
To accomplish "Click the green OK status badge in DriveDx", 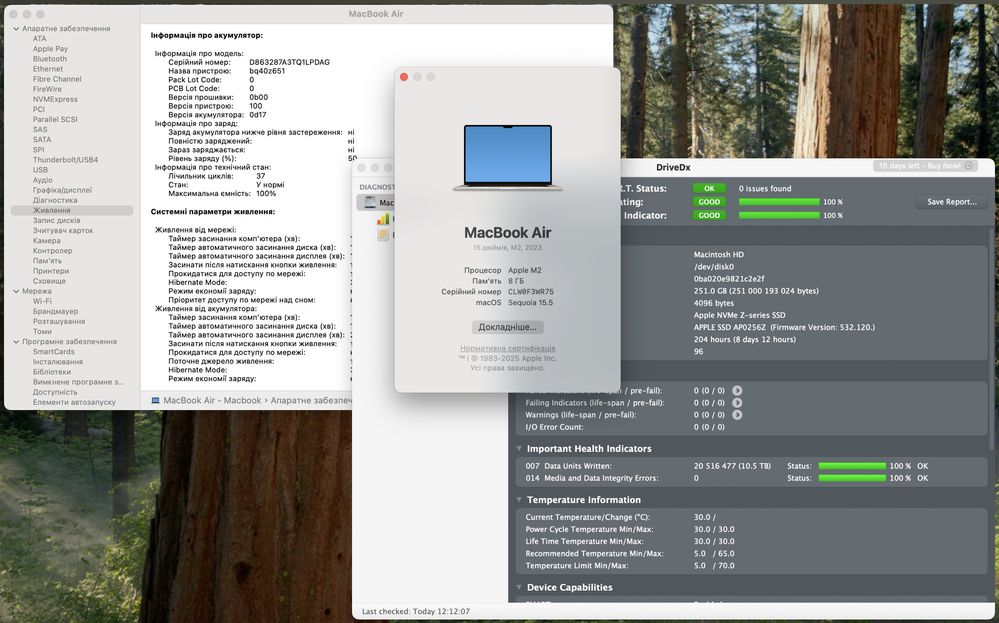I will (708, 189).
